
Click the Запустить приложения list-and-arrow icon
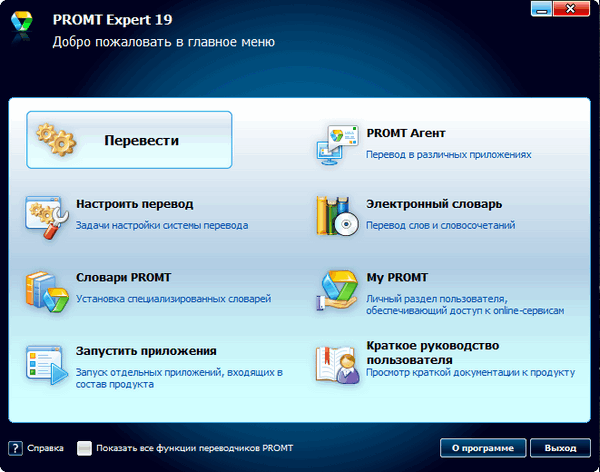click(x=47, y=365)
